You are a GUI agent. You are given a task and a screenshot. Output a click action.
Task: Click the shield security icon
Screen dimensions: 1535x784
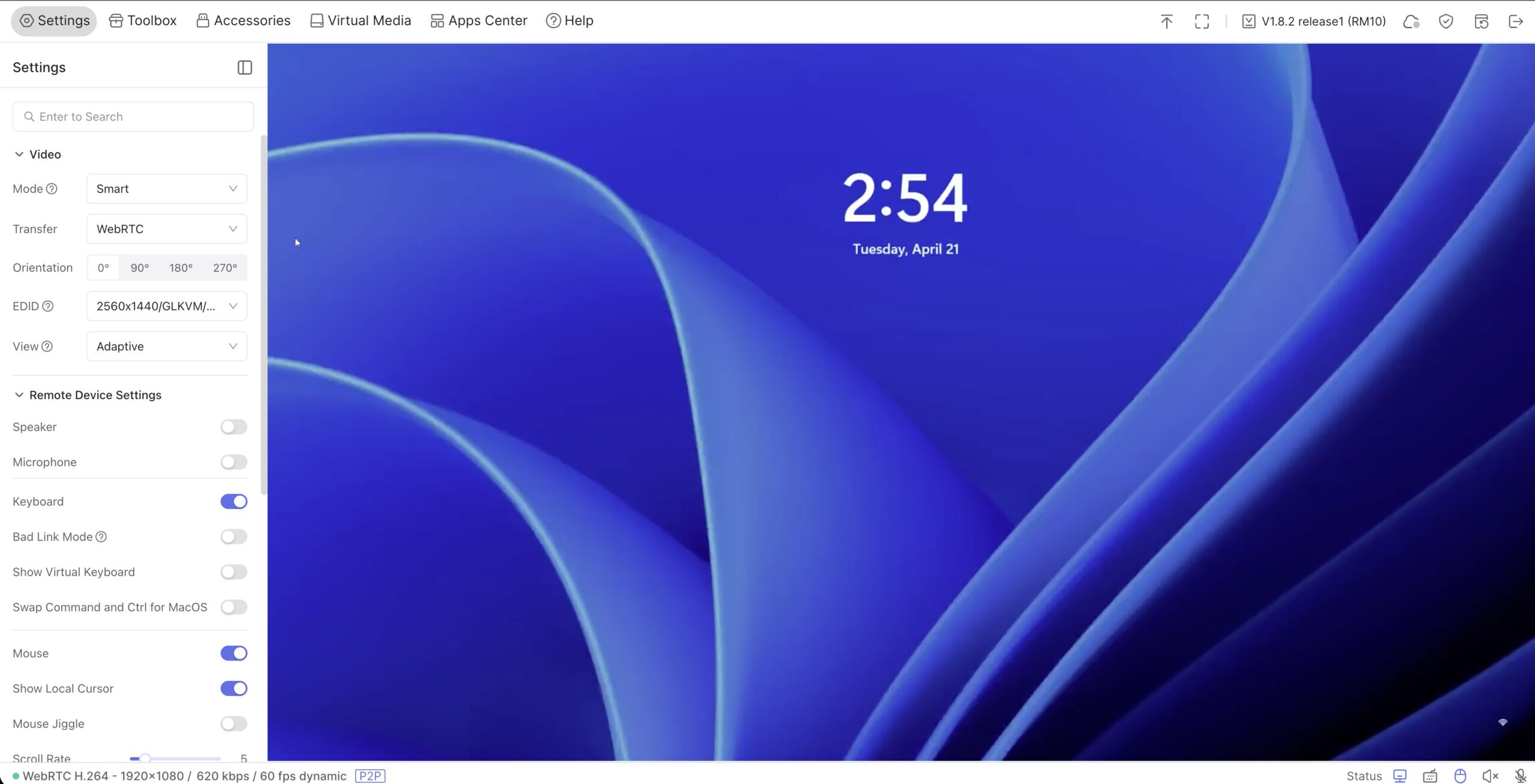point(1446,22)
